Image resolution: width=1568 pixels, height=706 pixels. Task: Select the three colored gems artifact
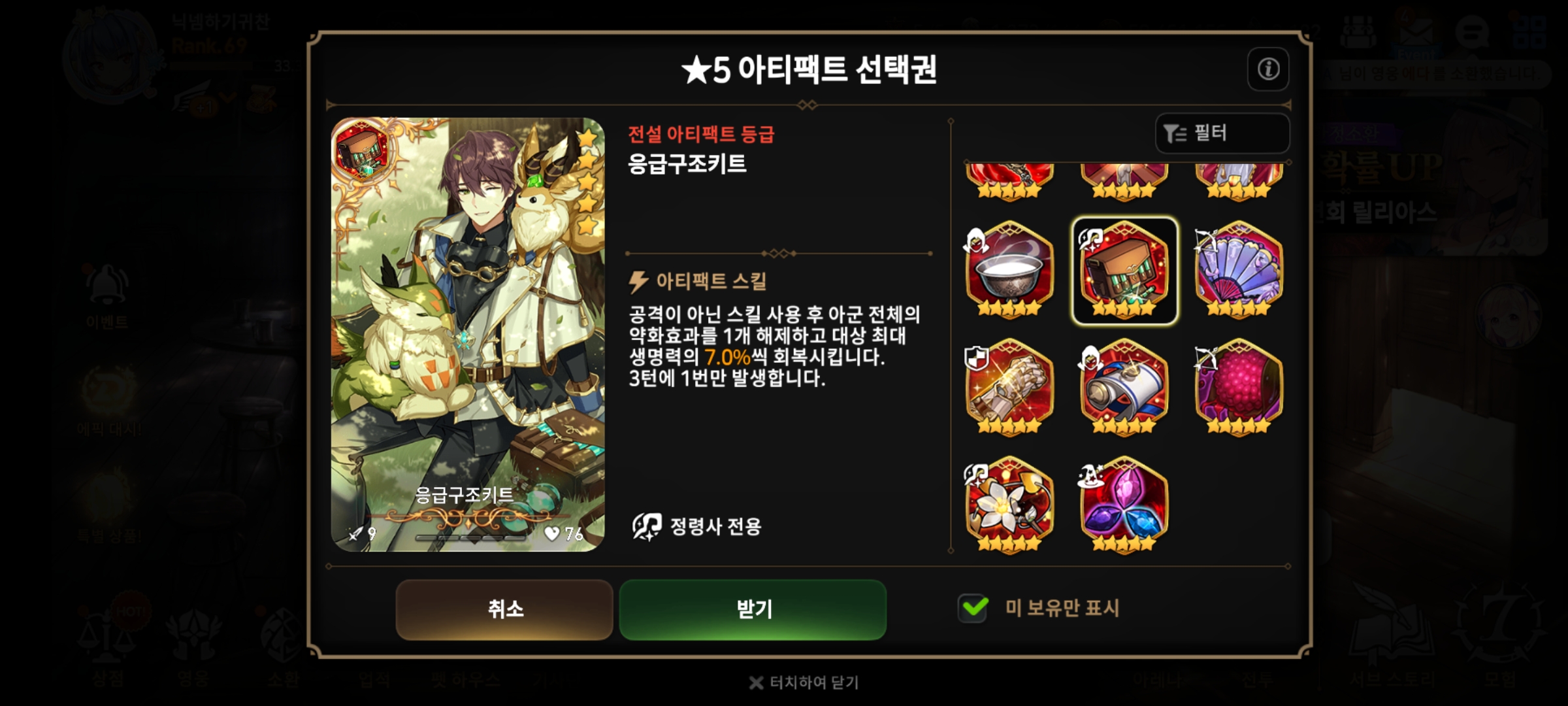[1124, 505]
